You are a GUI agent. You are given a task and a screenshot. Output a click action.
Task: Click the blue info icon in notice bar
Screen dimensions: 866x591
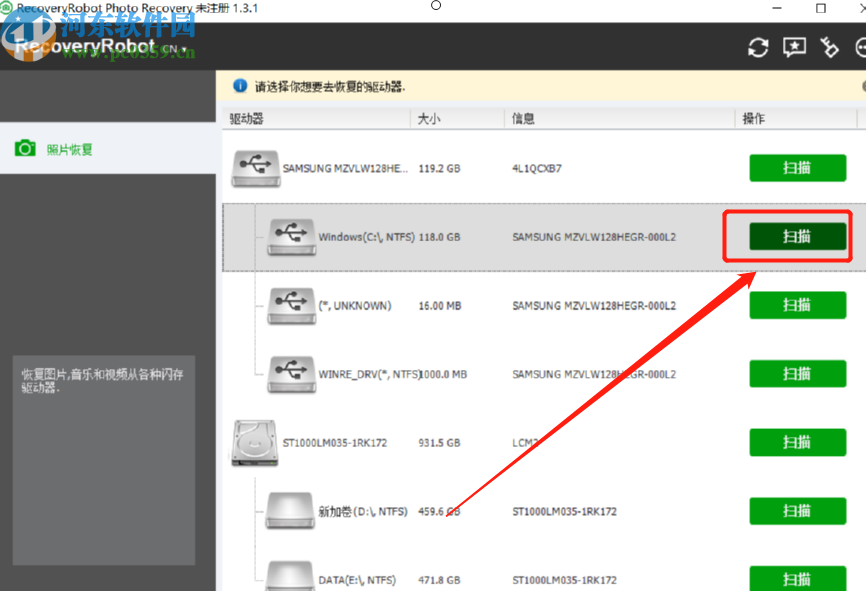coord(240,86)
